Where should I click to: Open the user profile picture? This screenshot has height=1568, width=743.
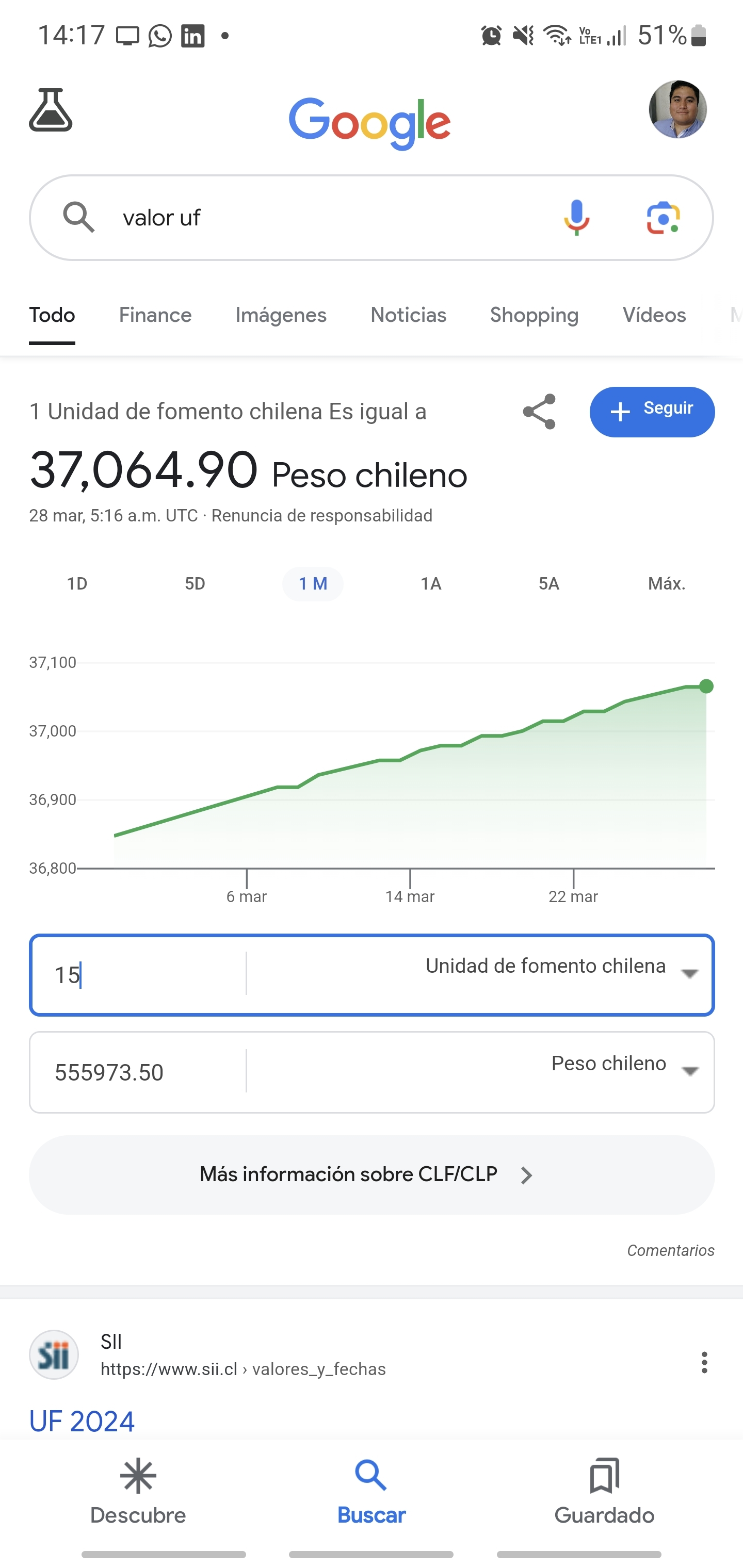point(677,109)
